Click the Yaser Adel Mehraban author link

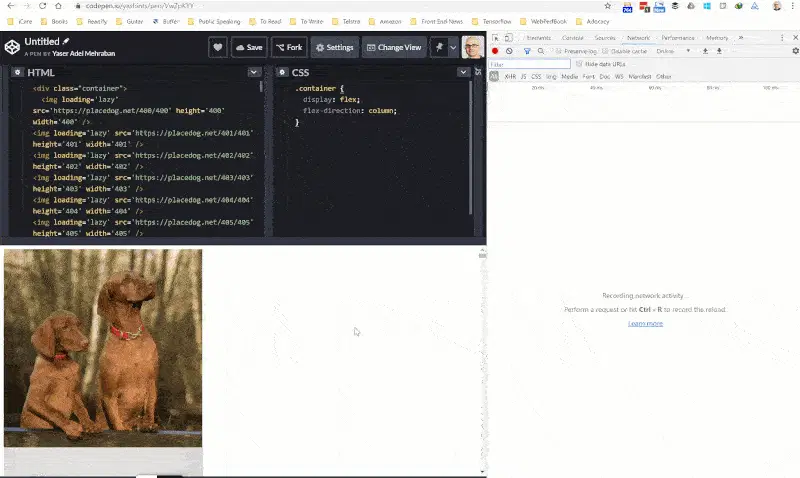point(83,54)
